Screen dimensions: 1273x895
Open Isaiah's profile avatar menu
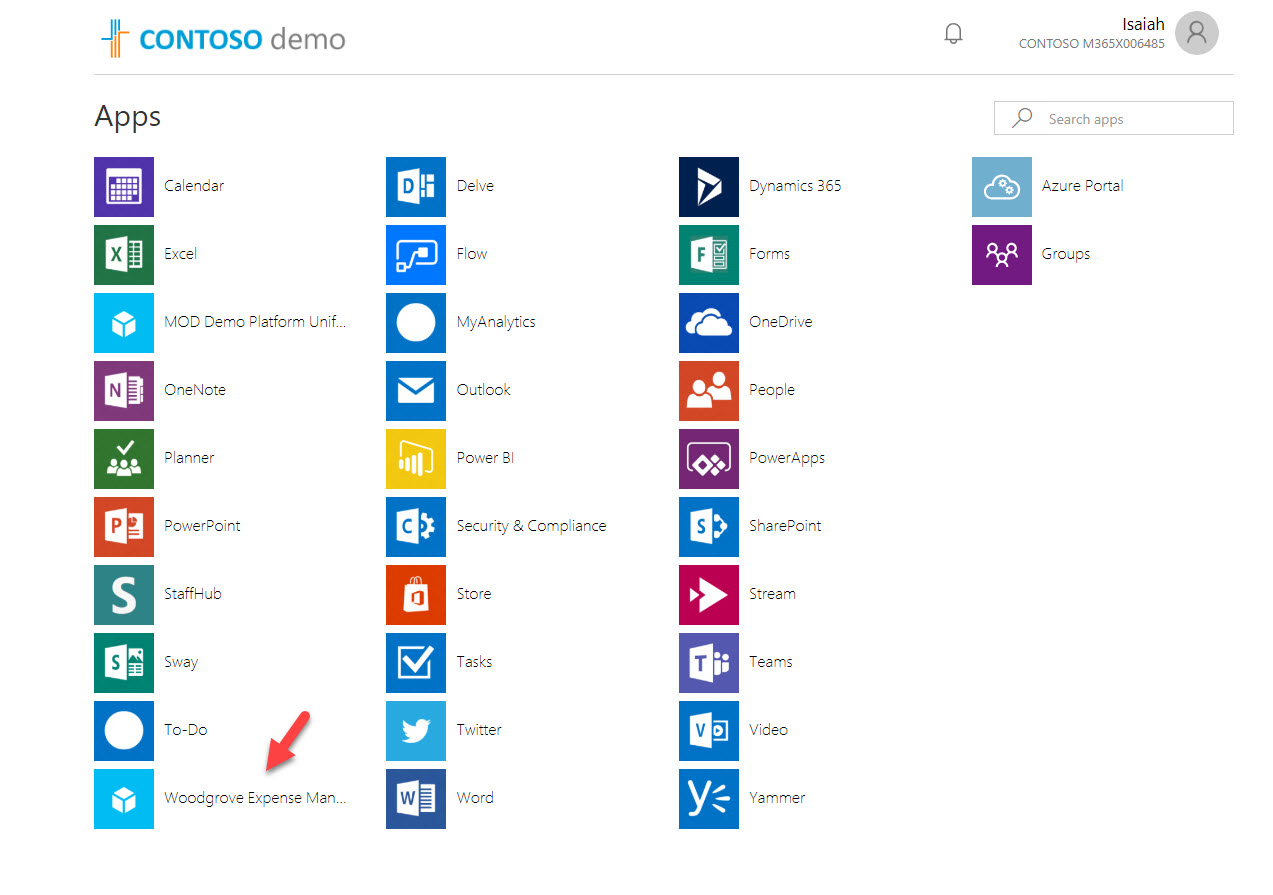[1197, 33]
